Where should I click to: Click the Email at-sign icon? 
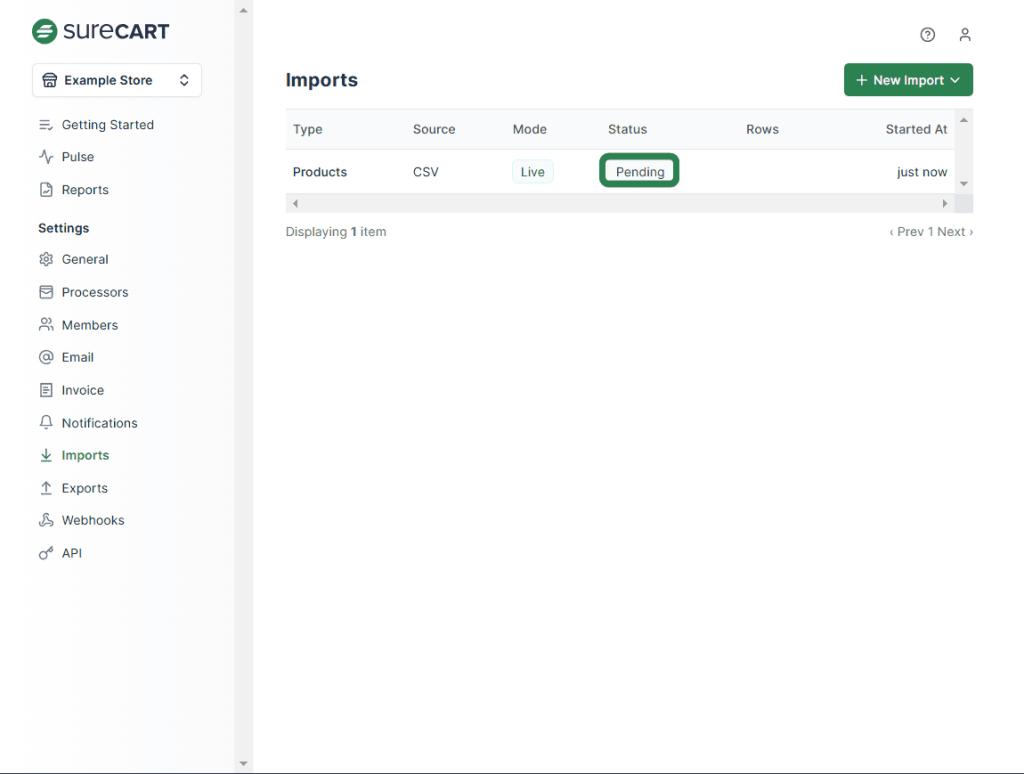pos(46,357)
